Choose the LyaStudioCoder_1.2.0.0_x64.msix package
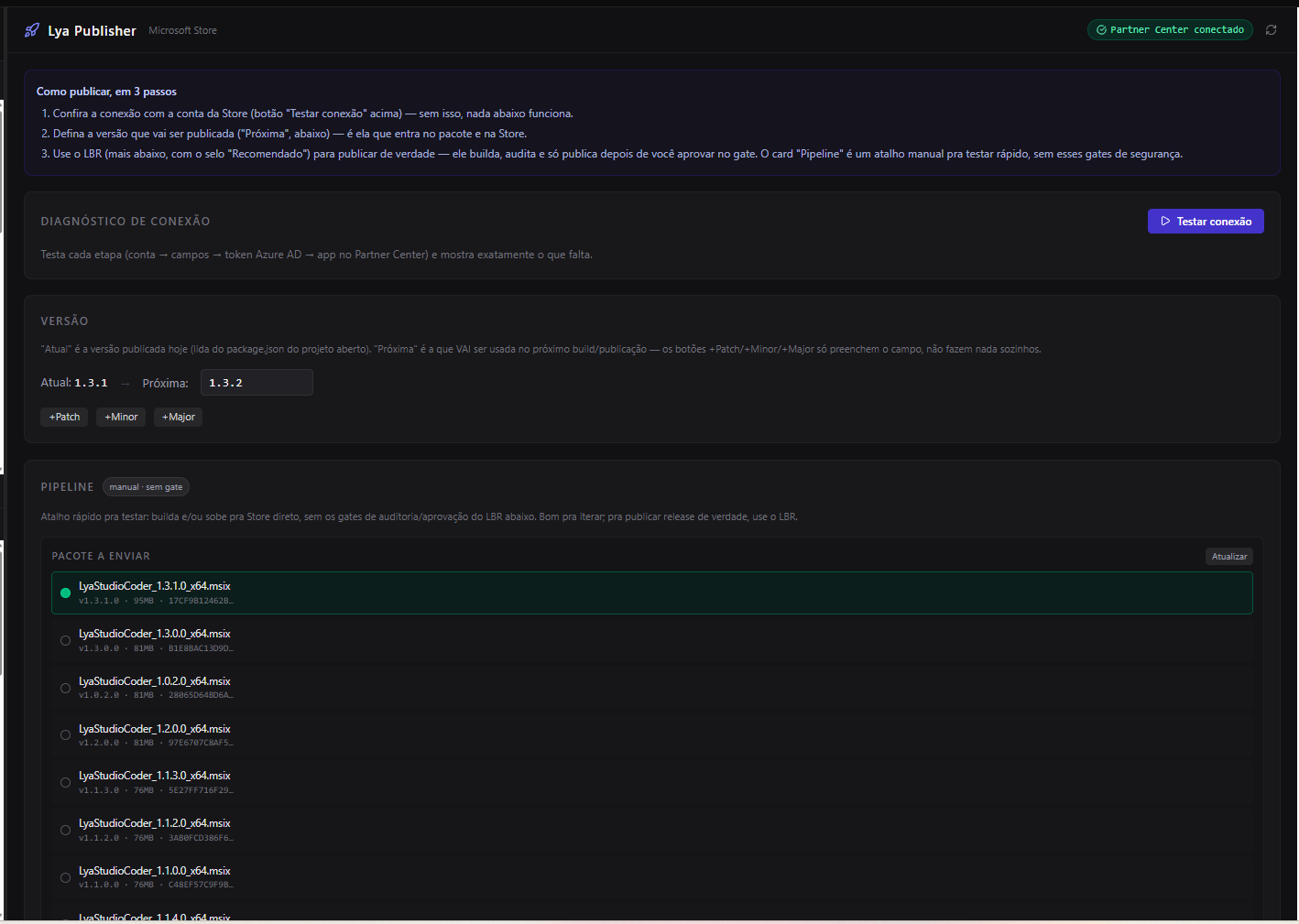Viewport: 1299px width, 924px height. (652, 735)
